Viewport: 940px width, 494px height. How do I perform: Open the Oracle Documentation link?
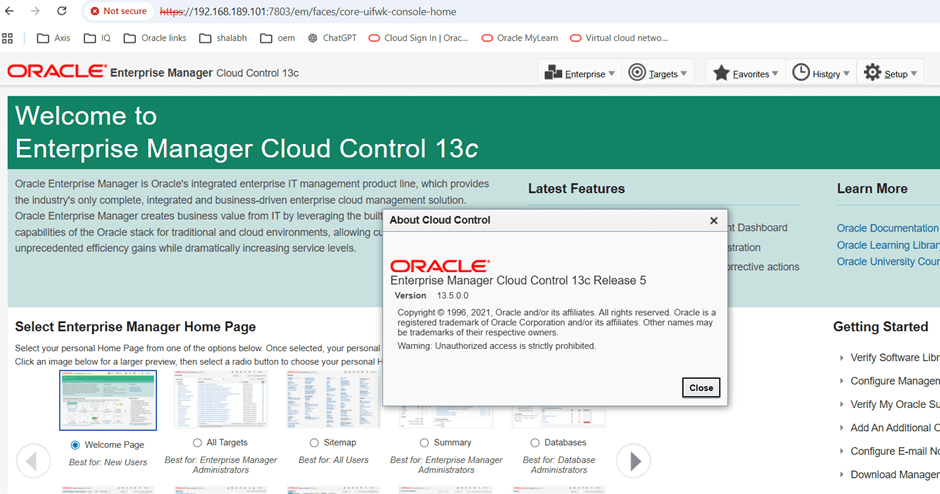click(887, 228)
